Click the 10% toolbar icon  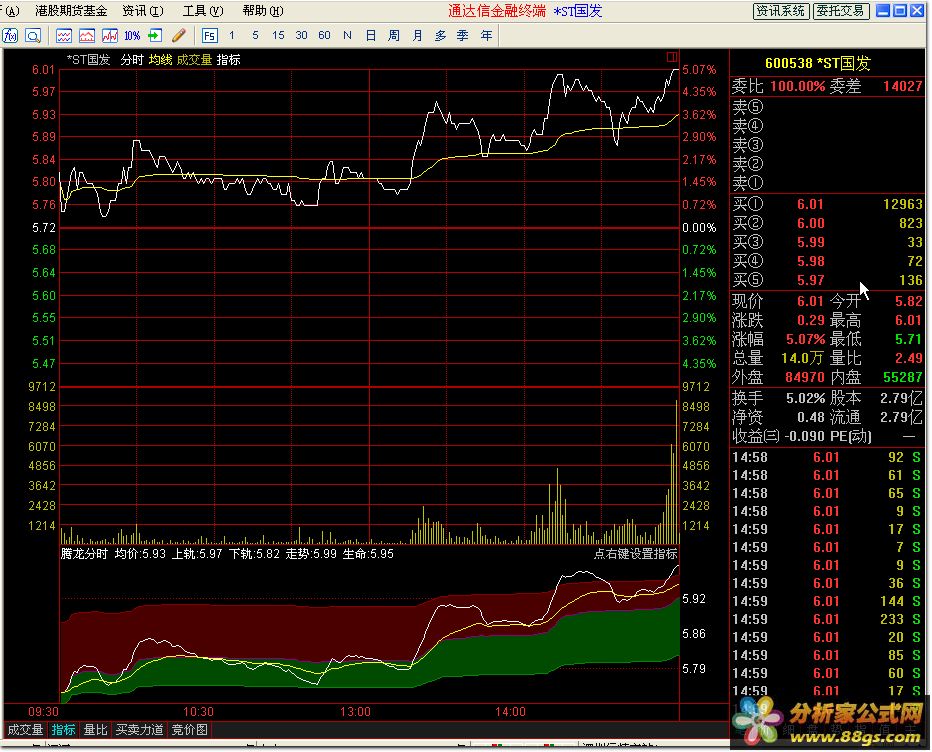(x=132, y=36)
